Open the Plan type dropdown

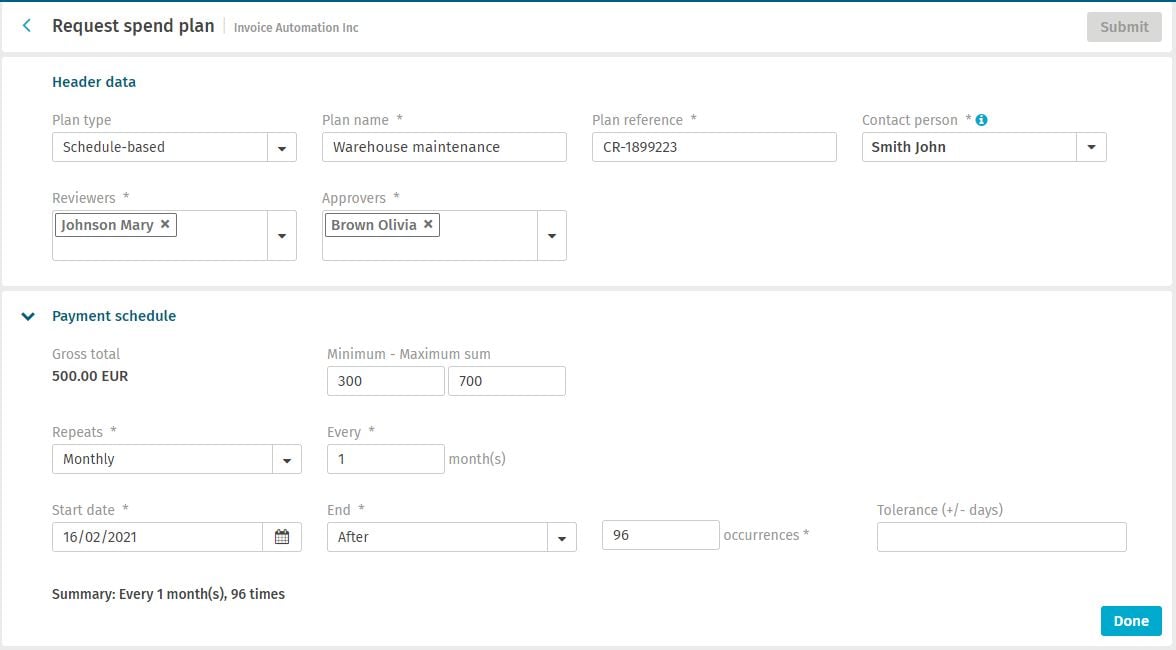(x=283, y=146)
